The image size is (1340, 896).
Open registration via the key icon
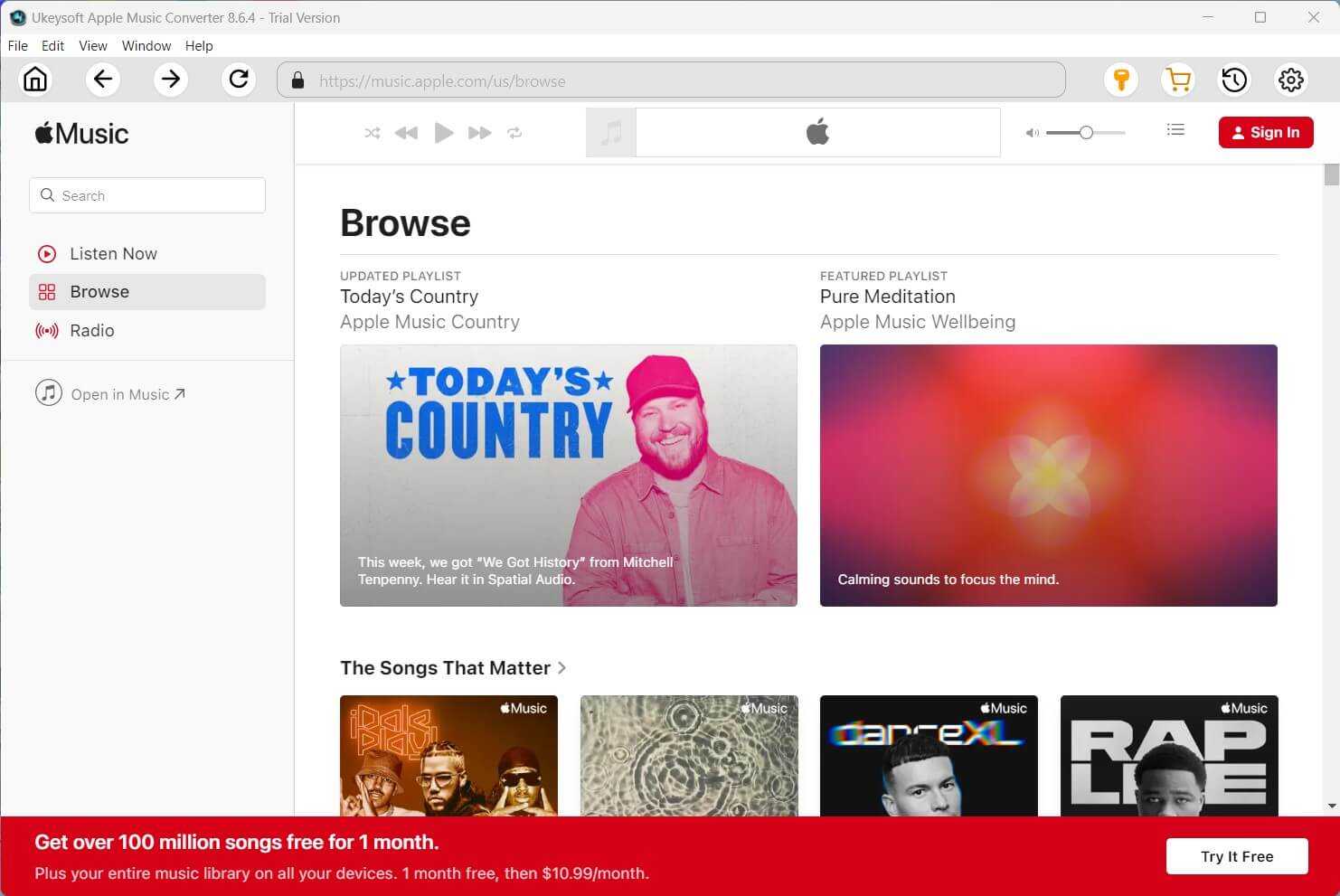point(1121,80)
